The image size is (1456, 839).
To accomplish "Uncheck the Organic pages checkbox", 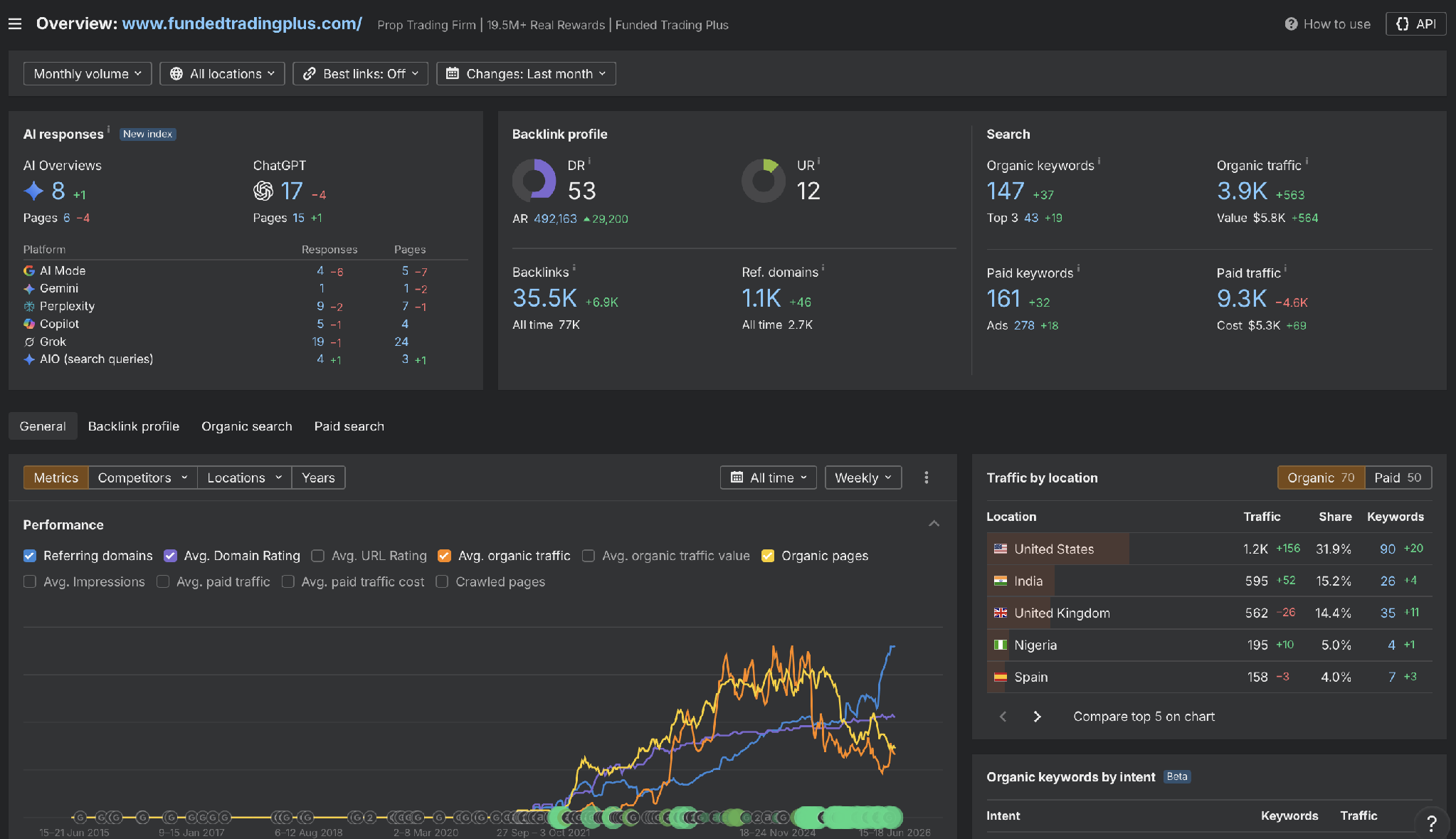I will (x=768, y=556).
